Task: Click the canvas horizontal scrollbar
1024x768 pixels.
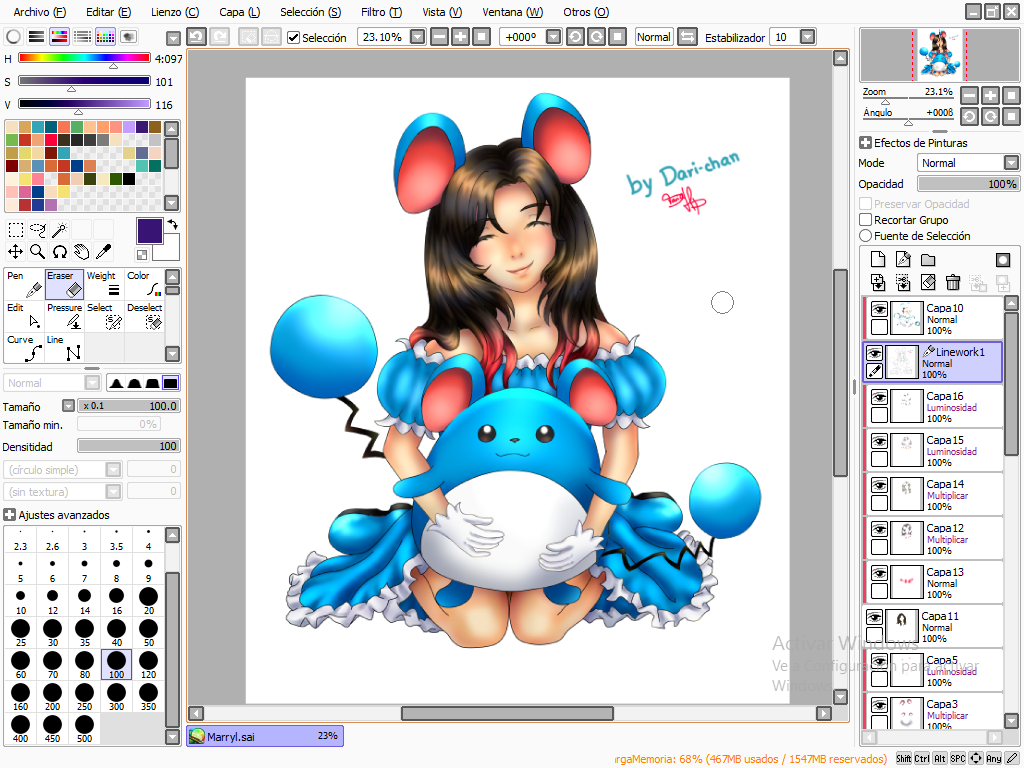Action: point(507,713)
